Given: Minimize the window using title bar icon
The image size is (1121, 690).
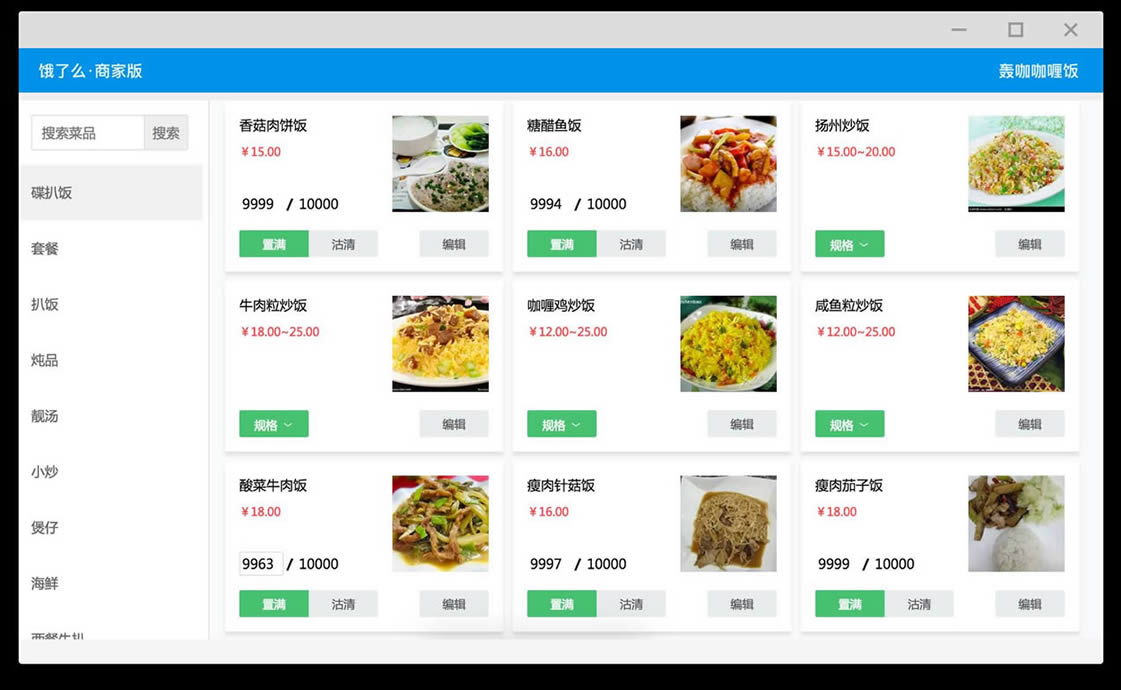Looking at the screenshot, I should click(x=959, y=29).
